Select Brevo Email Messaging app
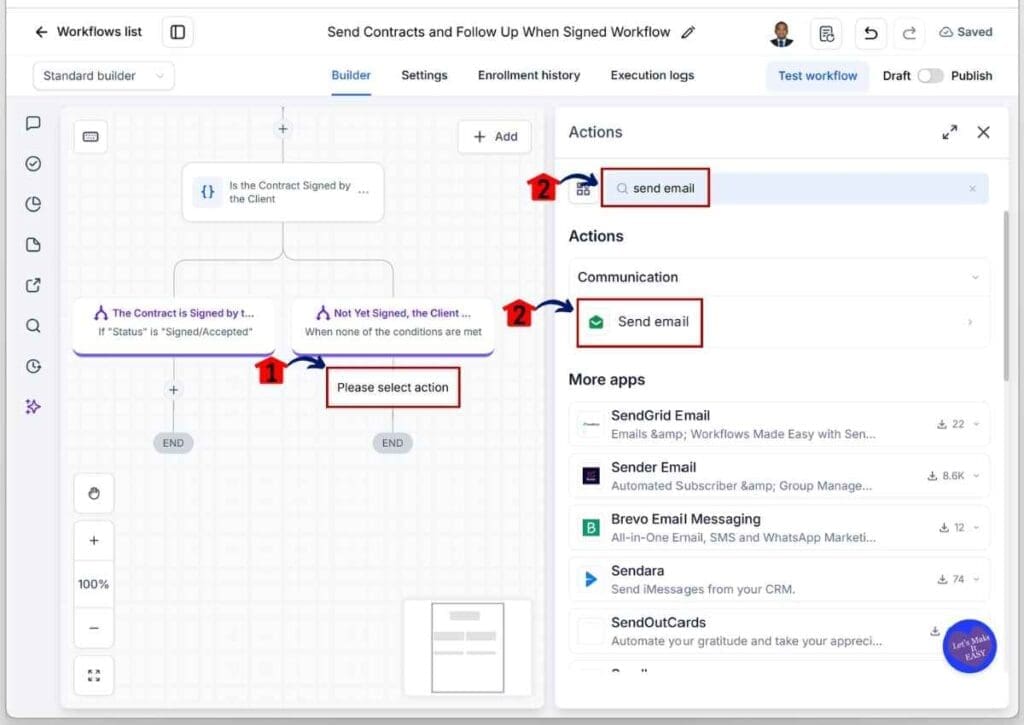 pos(778,528)
